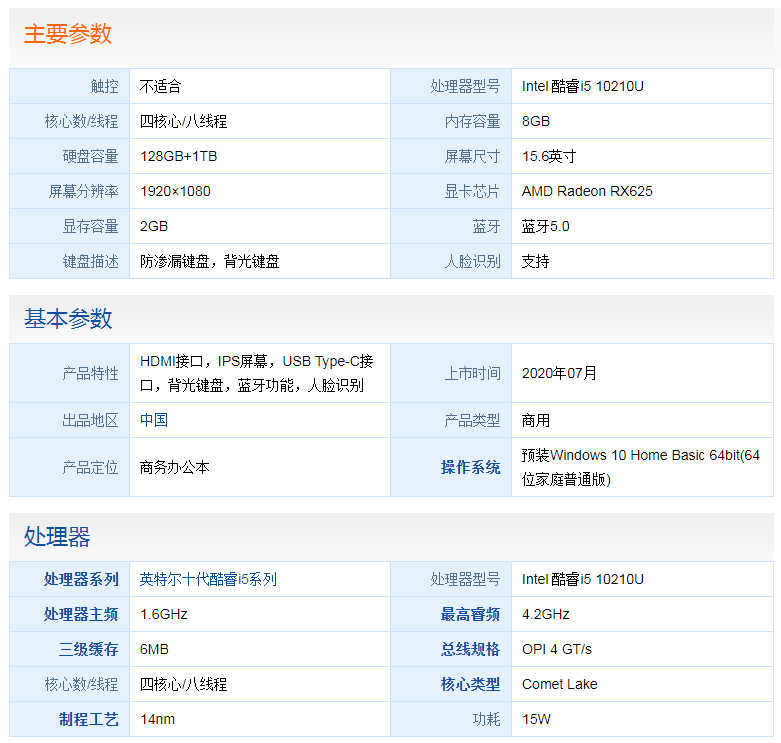Click the bold 总线规格 label link
This screenshot has height=743, width=781.
470,649
